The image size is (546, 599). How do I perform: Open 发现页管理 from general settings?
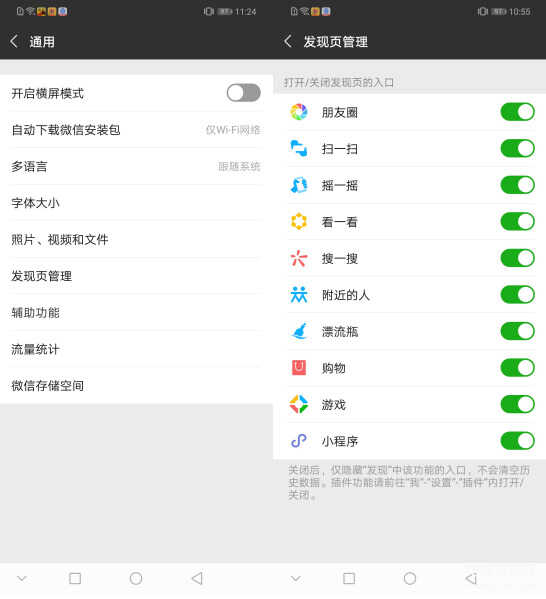(136, 276)
